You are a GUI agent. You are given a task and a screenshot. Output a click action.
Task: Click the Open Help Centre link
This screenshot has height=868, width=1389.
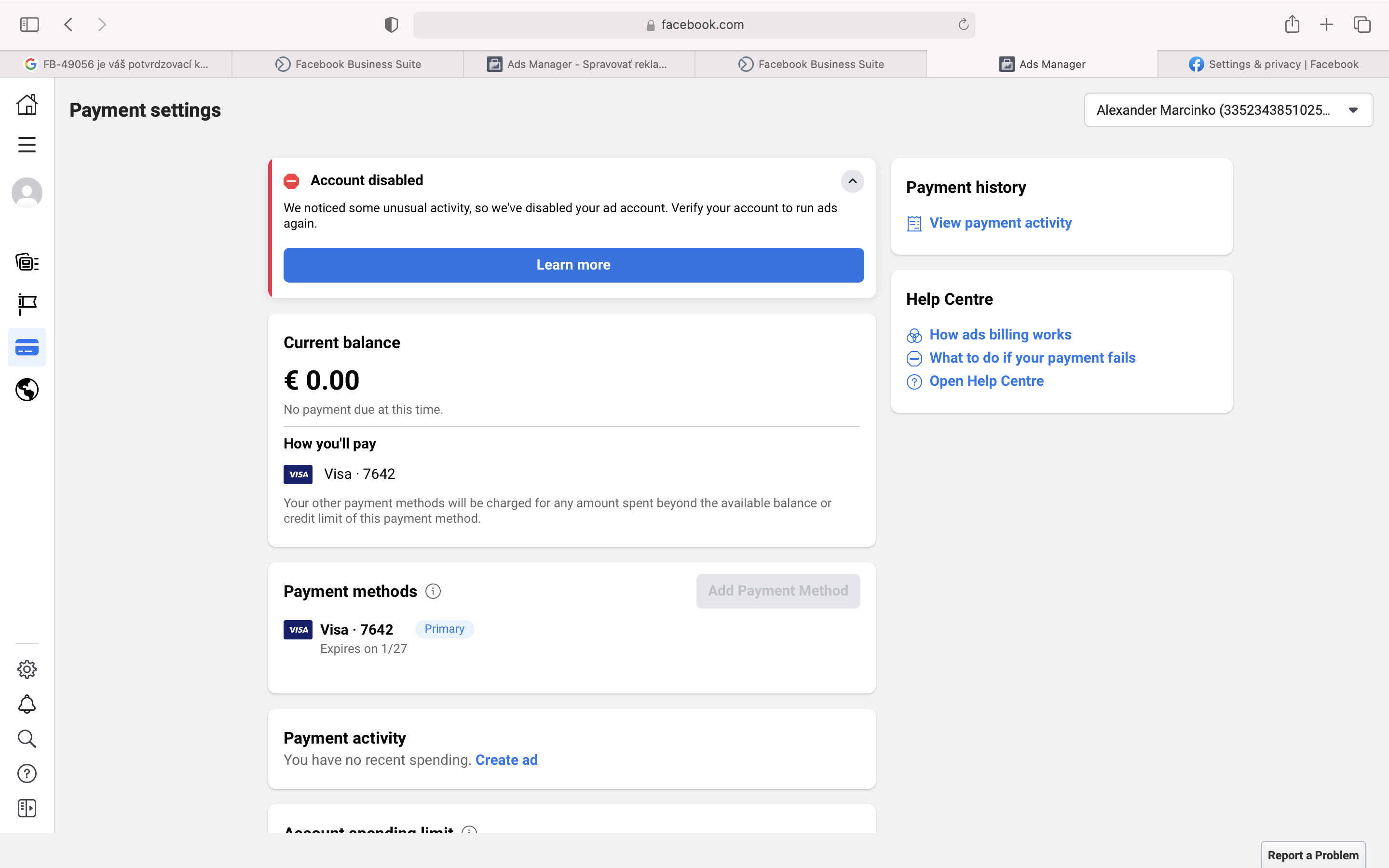click(x=987, y=381)
